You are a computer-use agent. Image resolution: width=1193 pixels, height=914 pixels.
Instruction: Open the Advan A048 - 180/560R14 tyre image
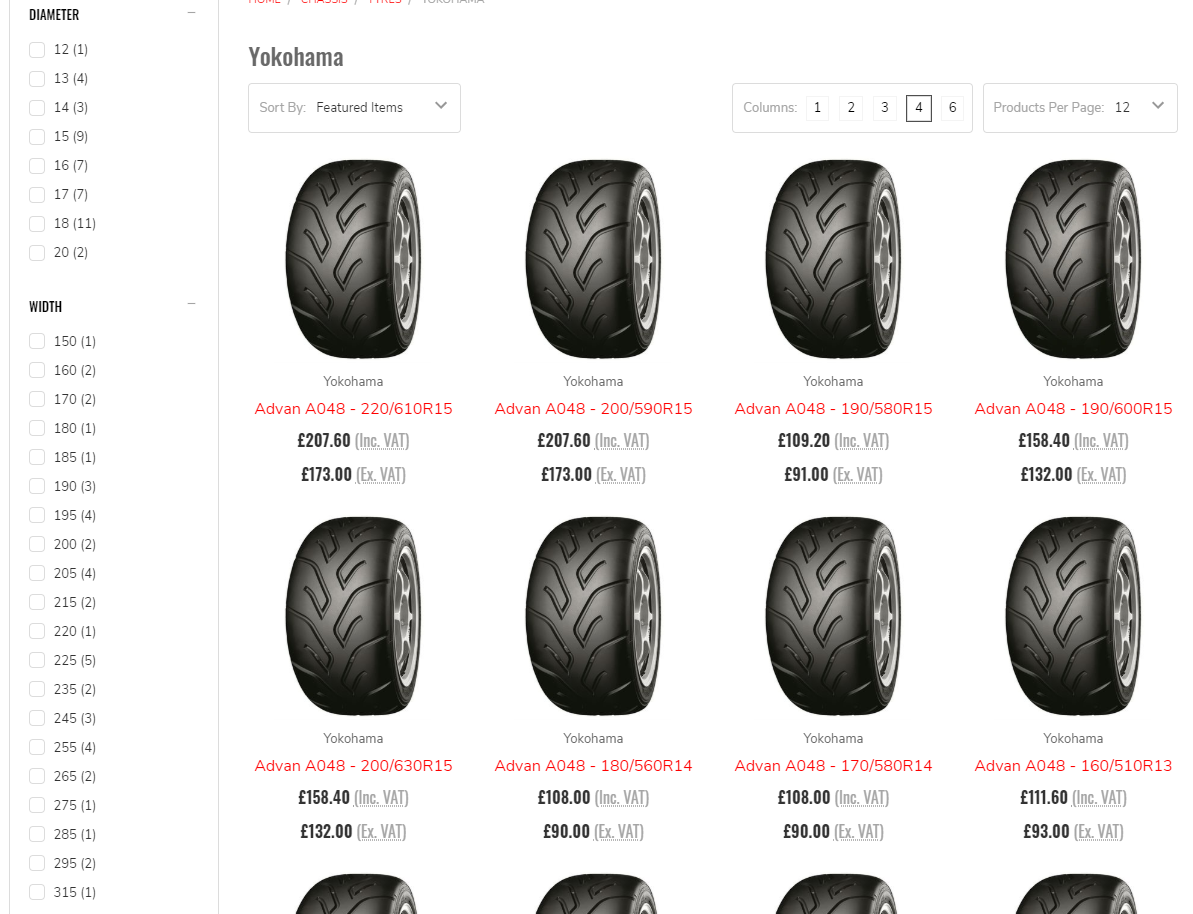(593, 617)
